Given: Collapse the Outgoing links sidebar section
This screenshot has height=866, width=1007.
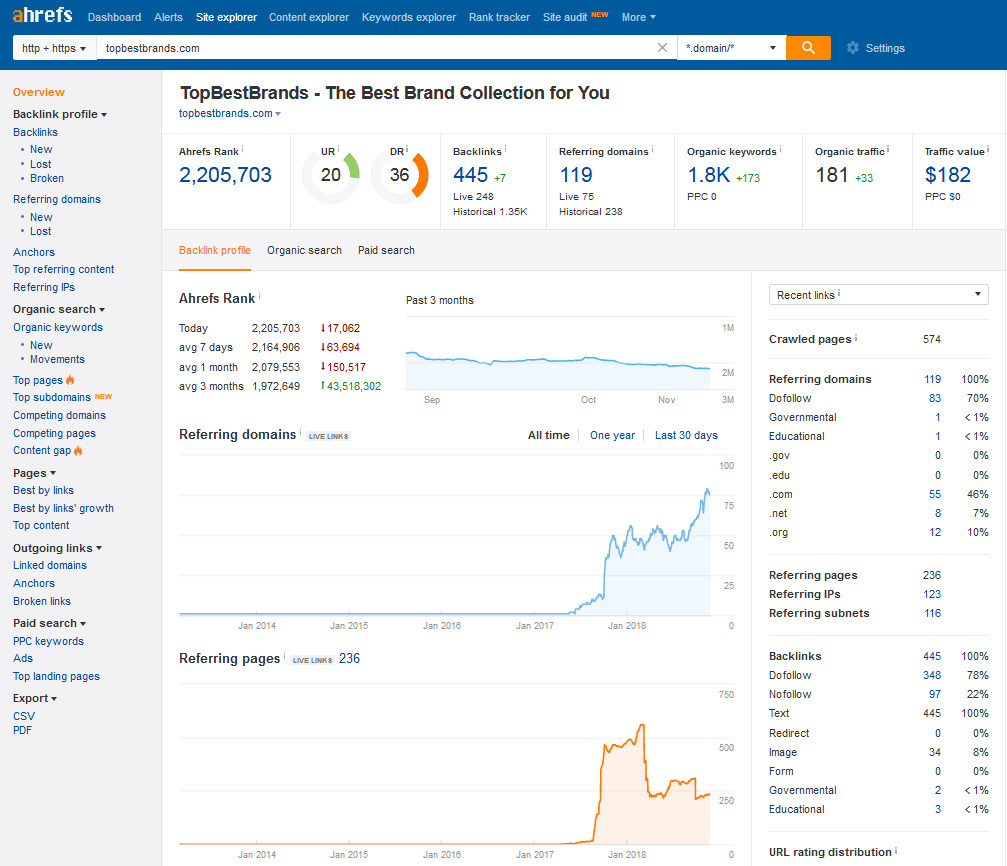Looking at the screenshot, I should tap(58, 548).
